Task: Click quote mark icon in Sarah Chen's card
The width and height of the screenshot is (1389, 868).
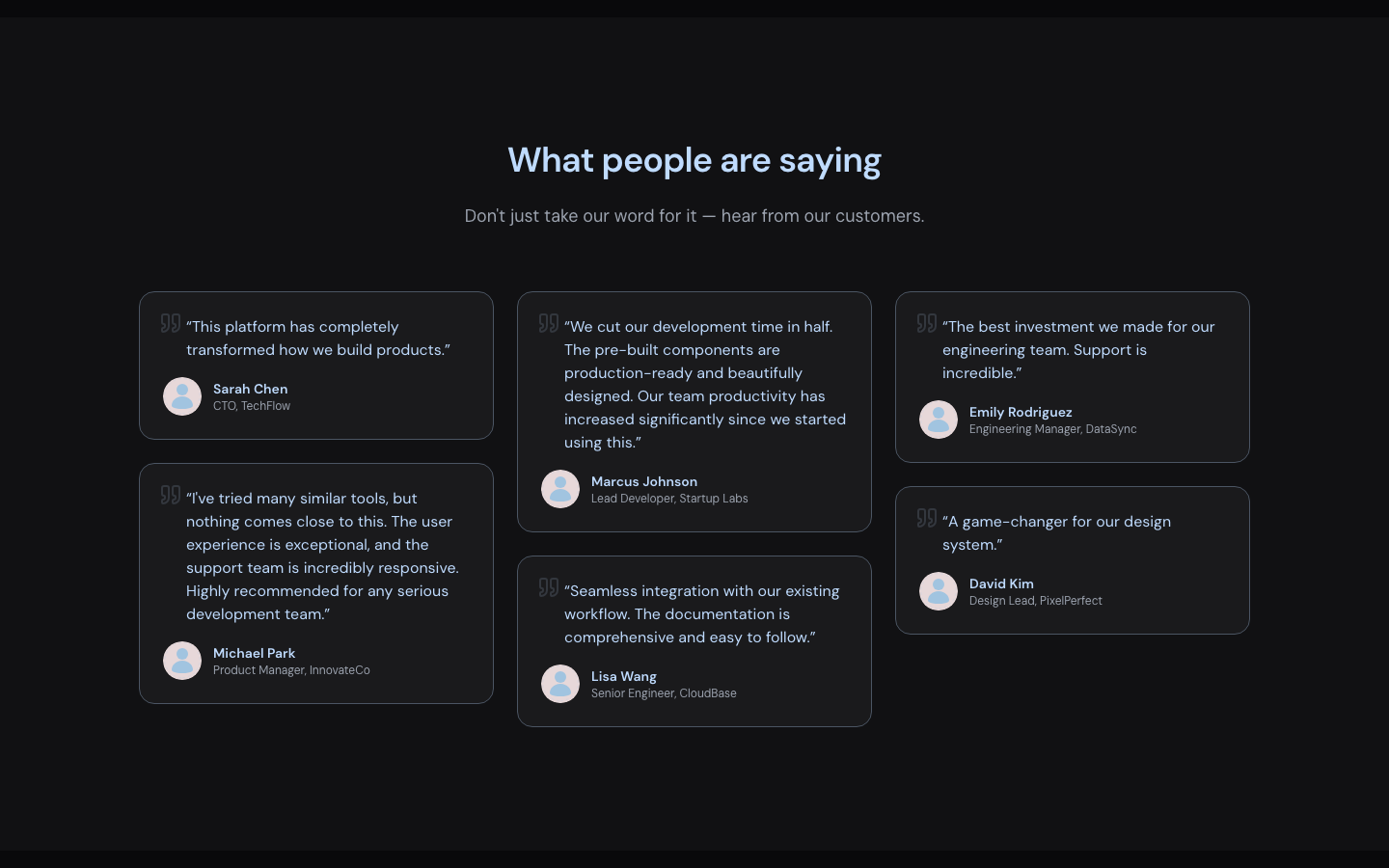Action: coord(171,323)
